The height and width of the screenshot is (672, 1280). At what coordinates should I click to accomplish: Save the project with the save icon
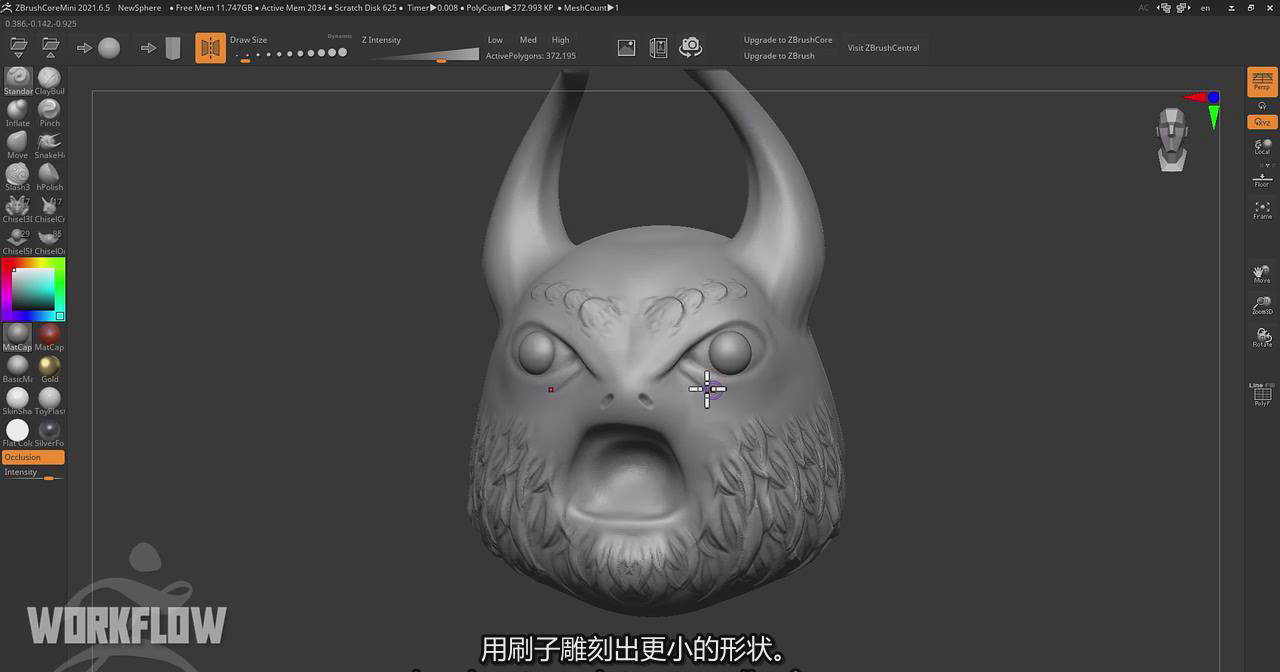tap(51, 47)
